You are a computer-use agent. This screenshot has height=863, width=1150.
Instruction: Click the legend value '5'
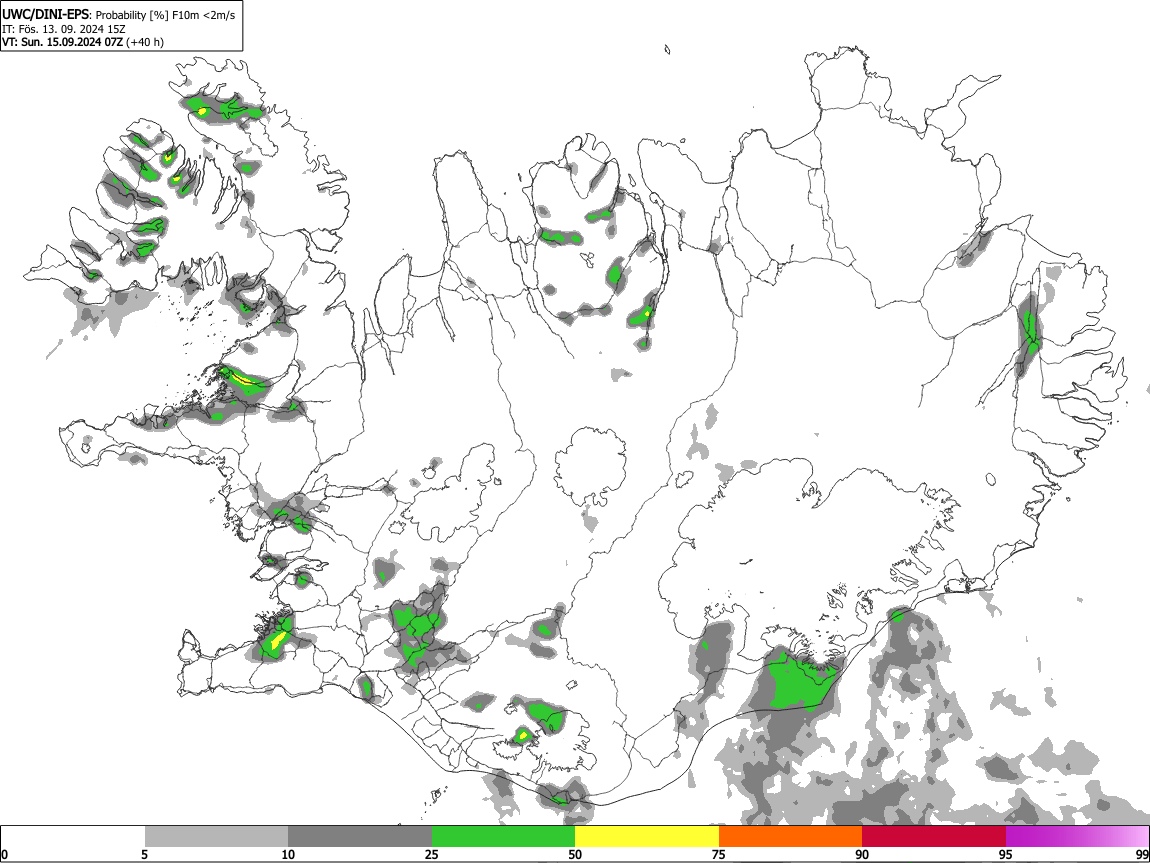[x=144, y=855]
